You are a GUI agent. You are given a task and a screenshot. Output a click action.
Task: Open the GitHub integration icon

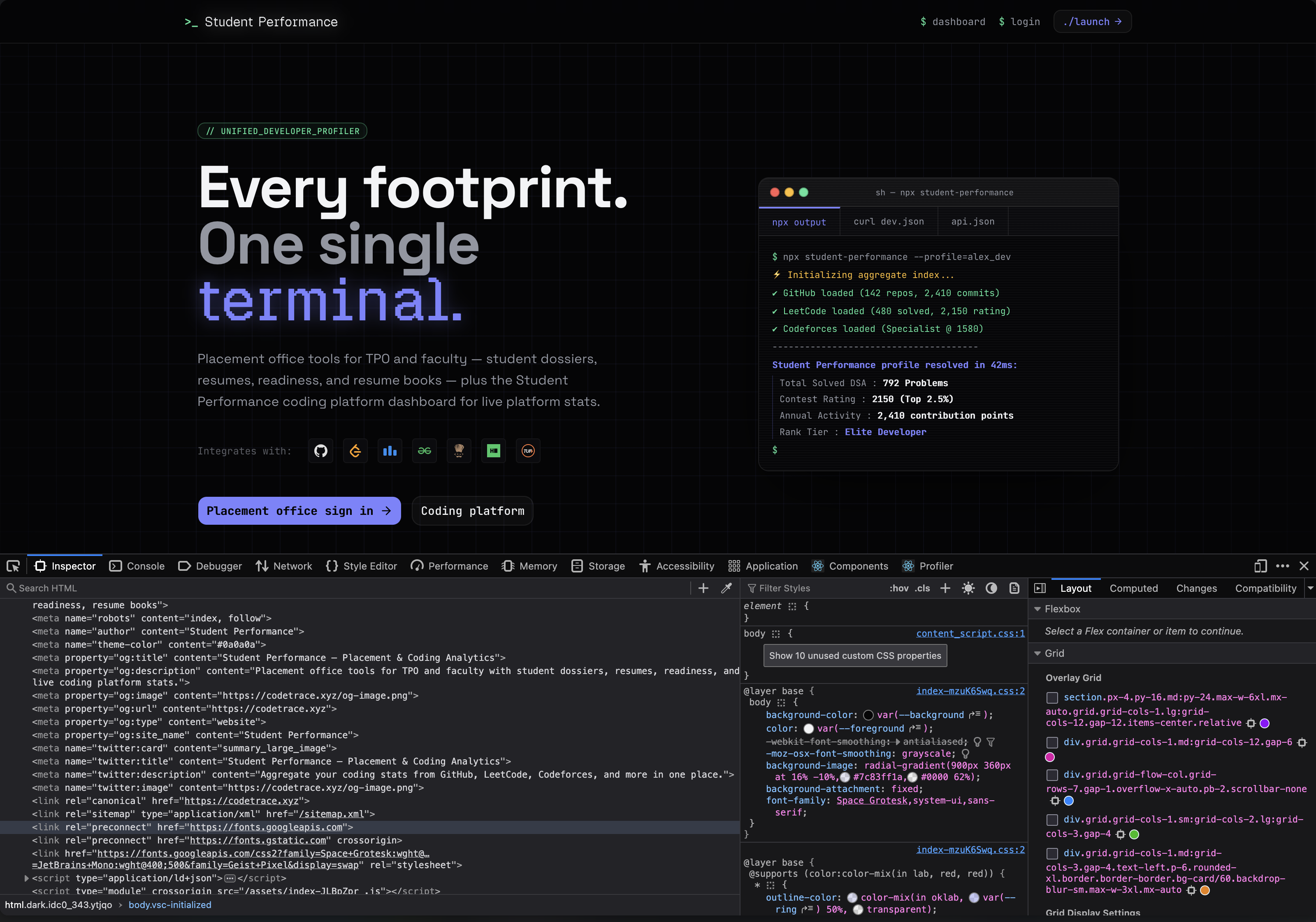[x=321, y=451]
